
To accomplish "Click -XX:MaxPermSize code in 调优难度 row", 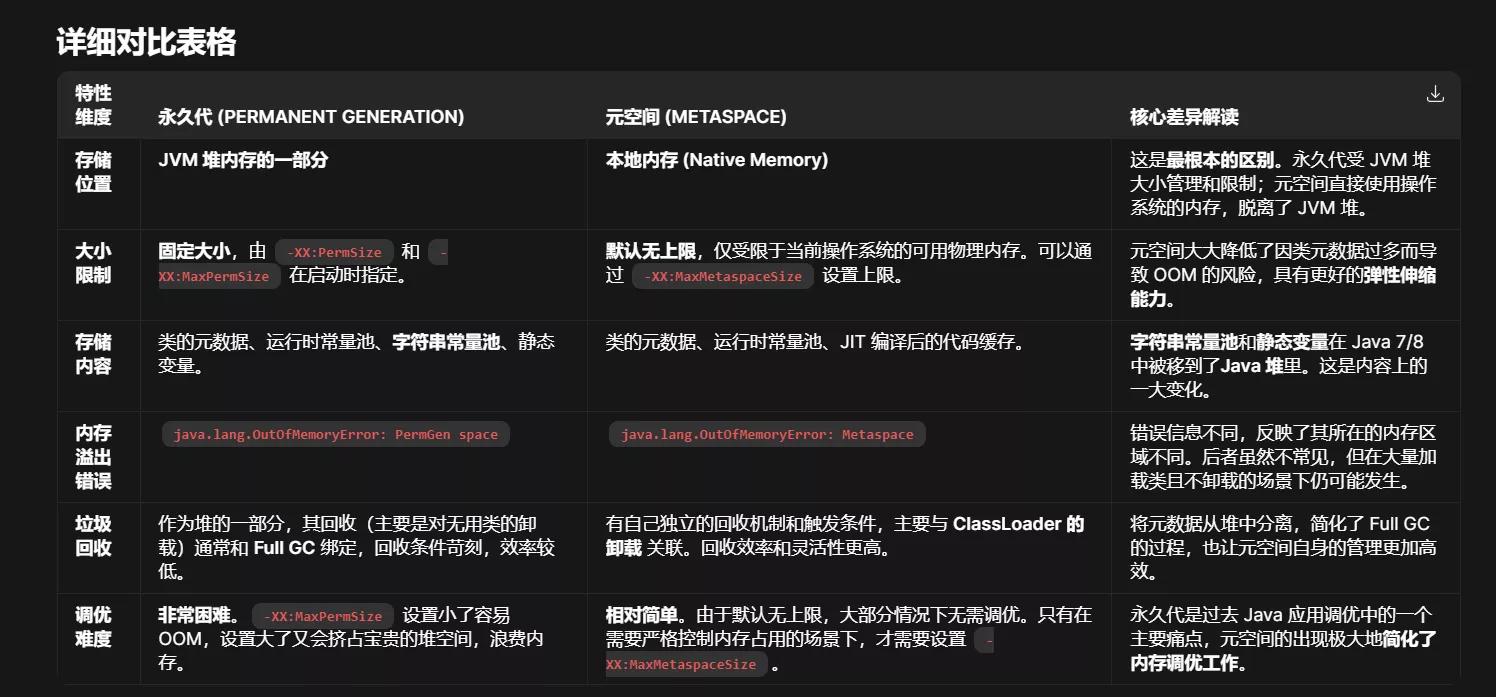I will click(322, 617).
